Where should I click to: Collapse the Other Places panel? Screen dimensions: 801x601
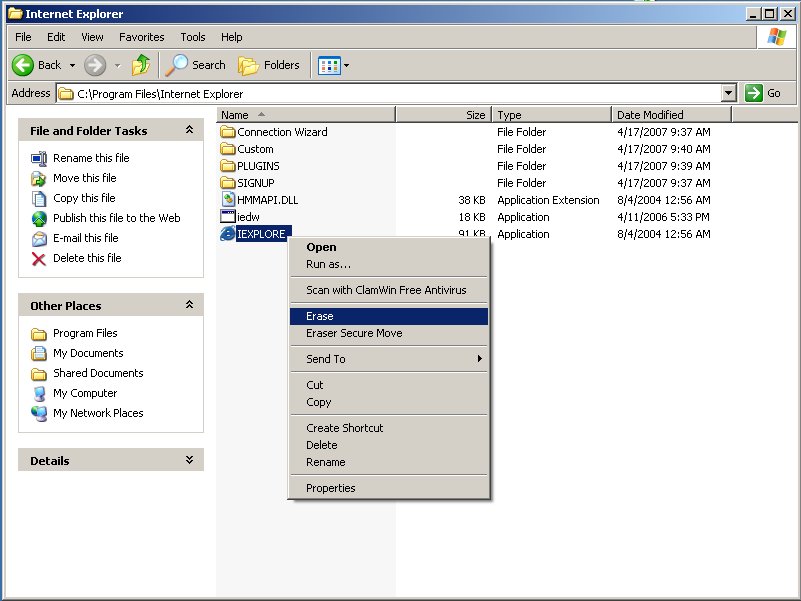click(190, 305)
